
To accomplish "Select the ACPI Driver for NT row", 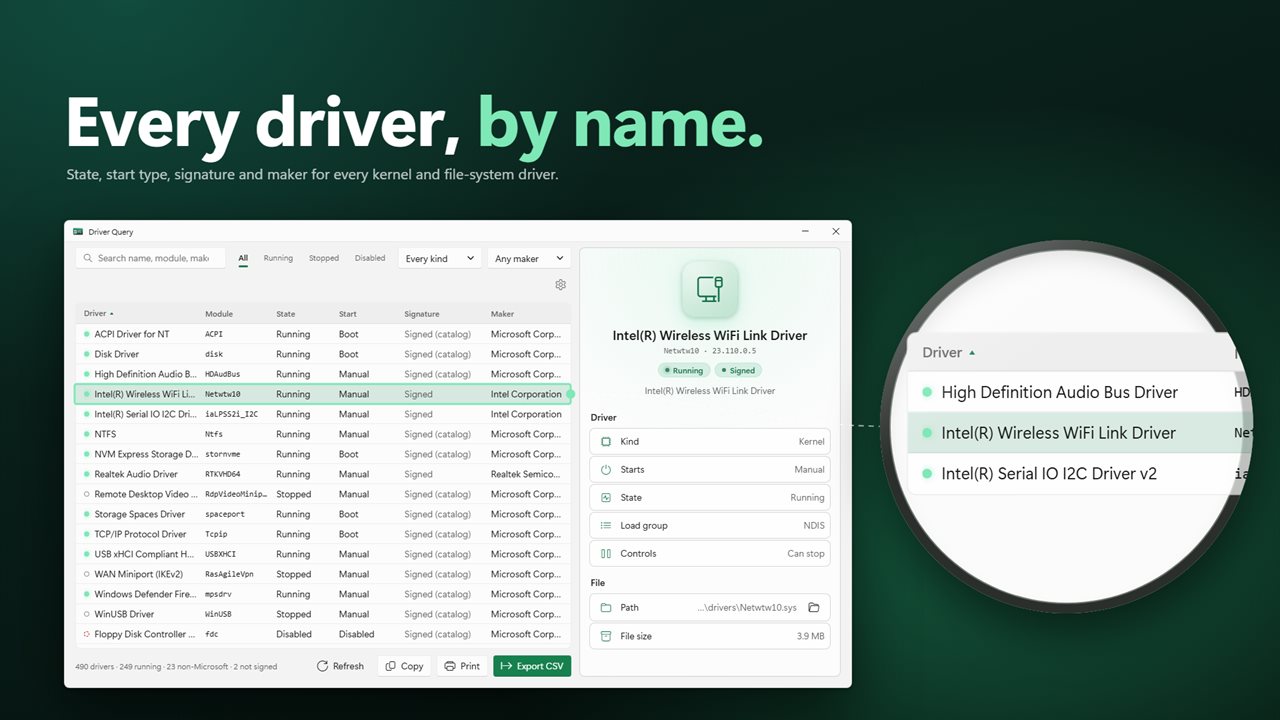I will click(x=323, y=334).
